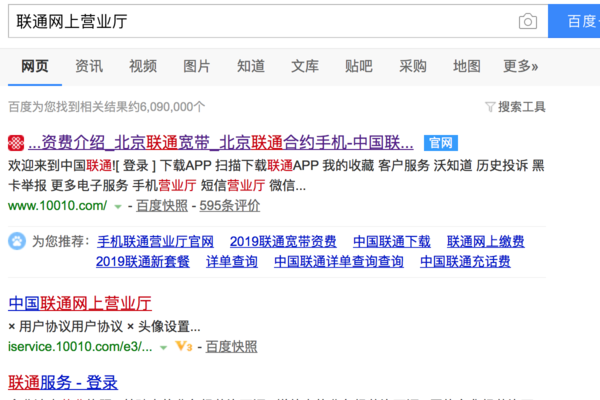Click the snippet text 欢迎来到中国联通
Viewport: 600px width, 400px height.
pyautogui.click(x=60, y=166)
